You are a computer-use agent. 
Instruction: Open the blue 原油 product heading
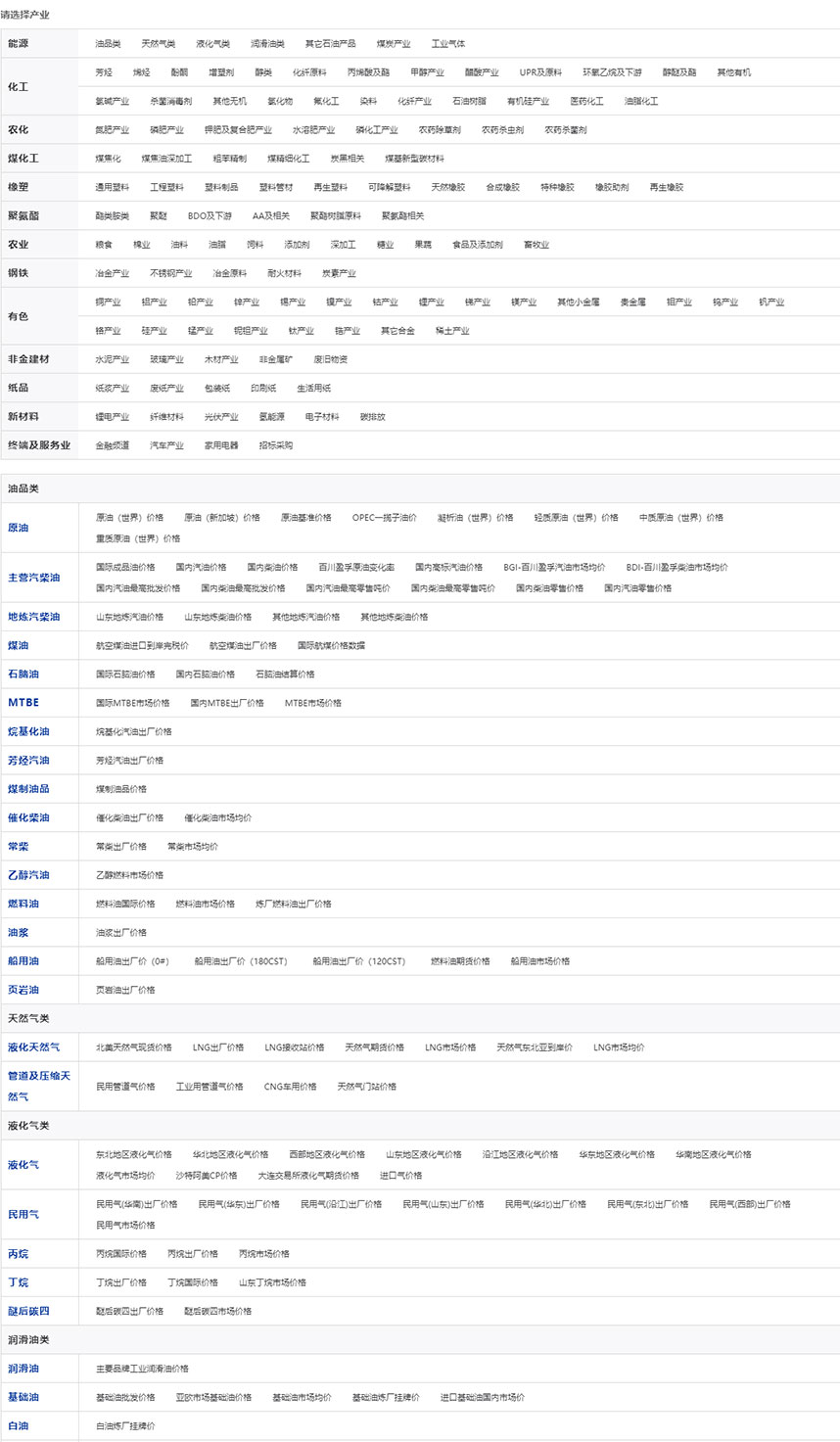point(19,528)
